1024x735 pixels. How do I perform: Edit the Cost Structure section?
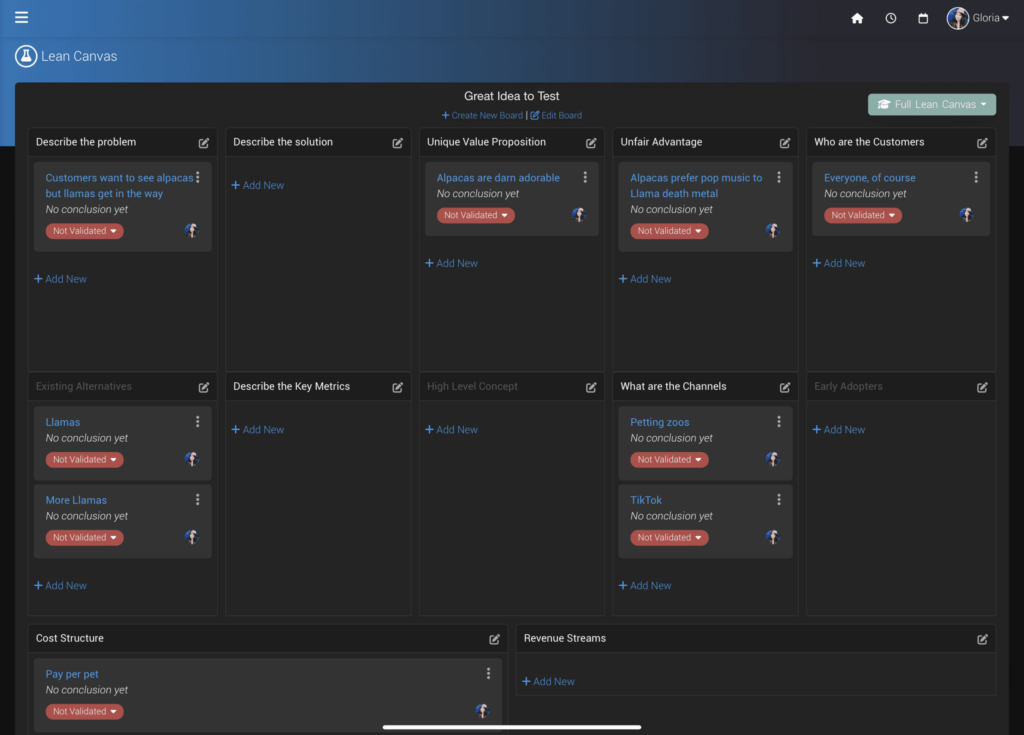coord(494,640)
